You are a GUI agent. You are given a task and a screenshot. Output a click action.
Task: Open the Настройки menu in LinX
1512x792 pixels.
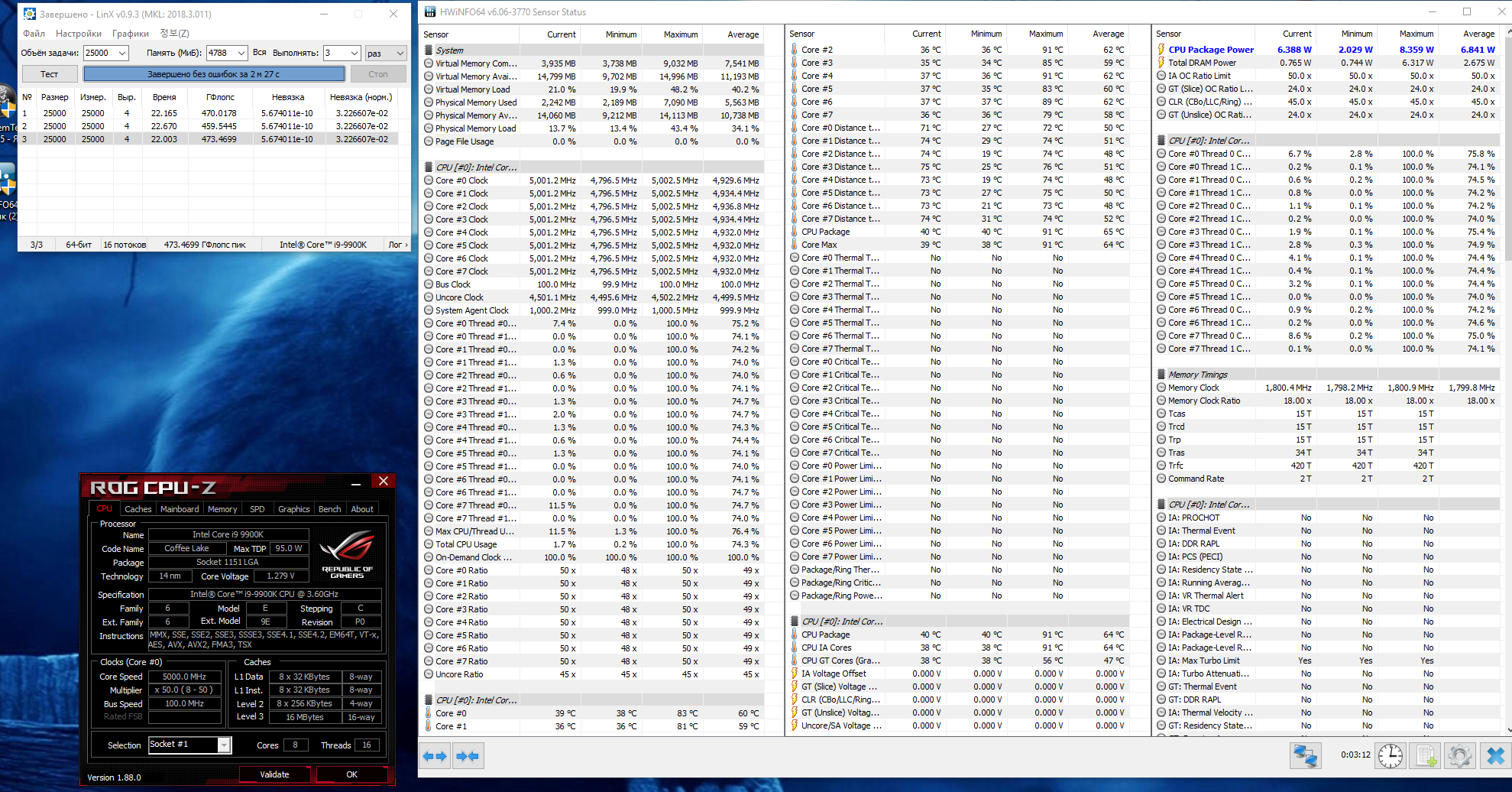pyautogui.click(x=79, y=34)
